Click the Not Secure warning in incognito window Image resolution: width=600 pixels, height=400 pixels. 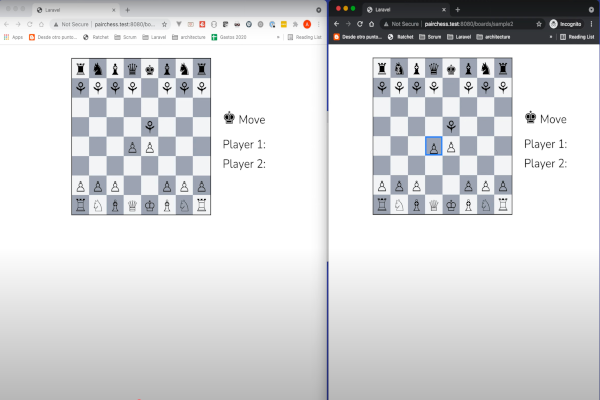point(401,24)
